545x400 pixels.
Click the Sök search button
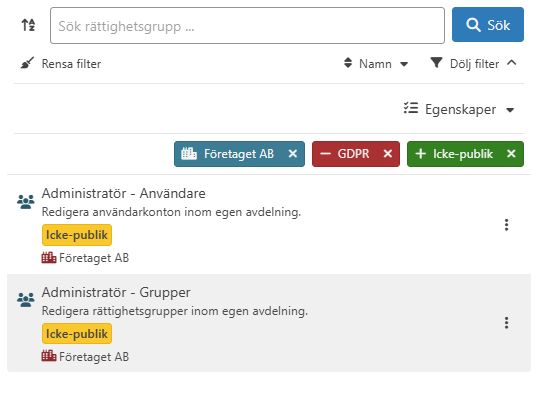point(488,25)
